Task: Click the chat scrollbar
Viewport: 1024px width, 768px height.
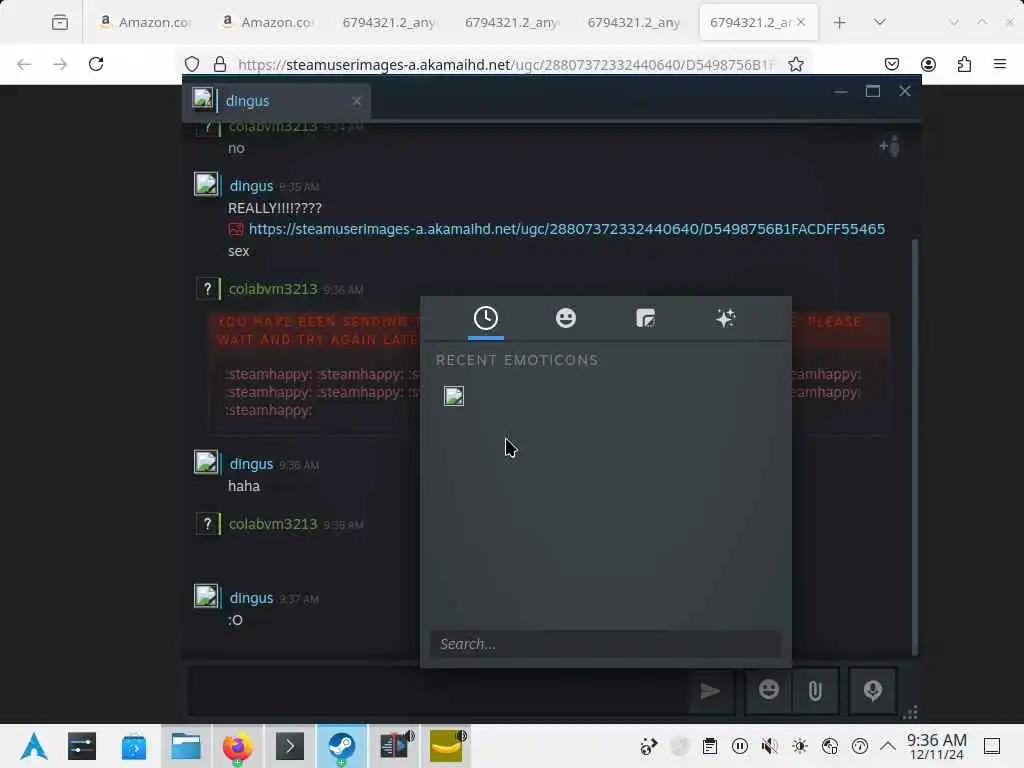Action: click(x=914, y=447)
